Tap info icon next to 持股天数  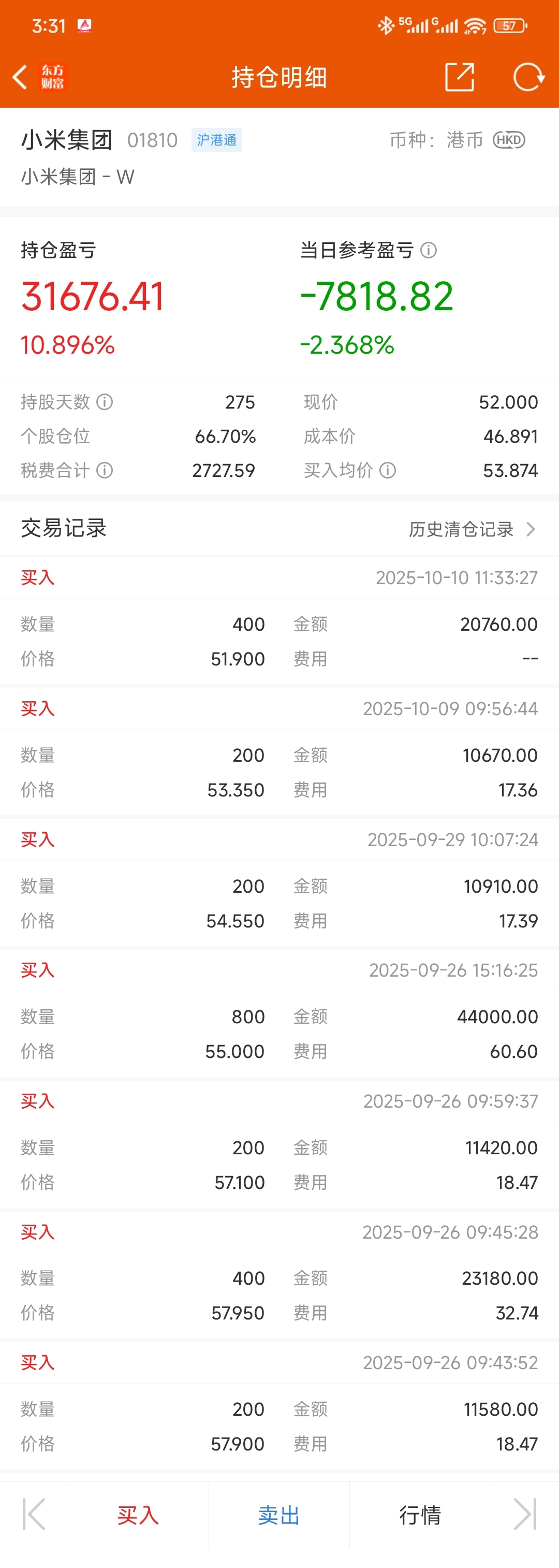pyautogui.click(x=105, y=402)
